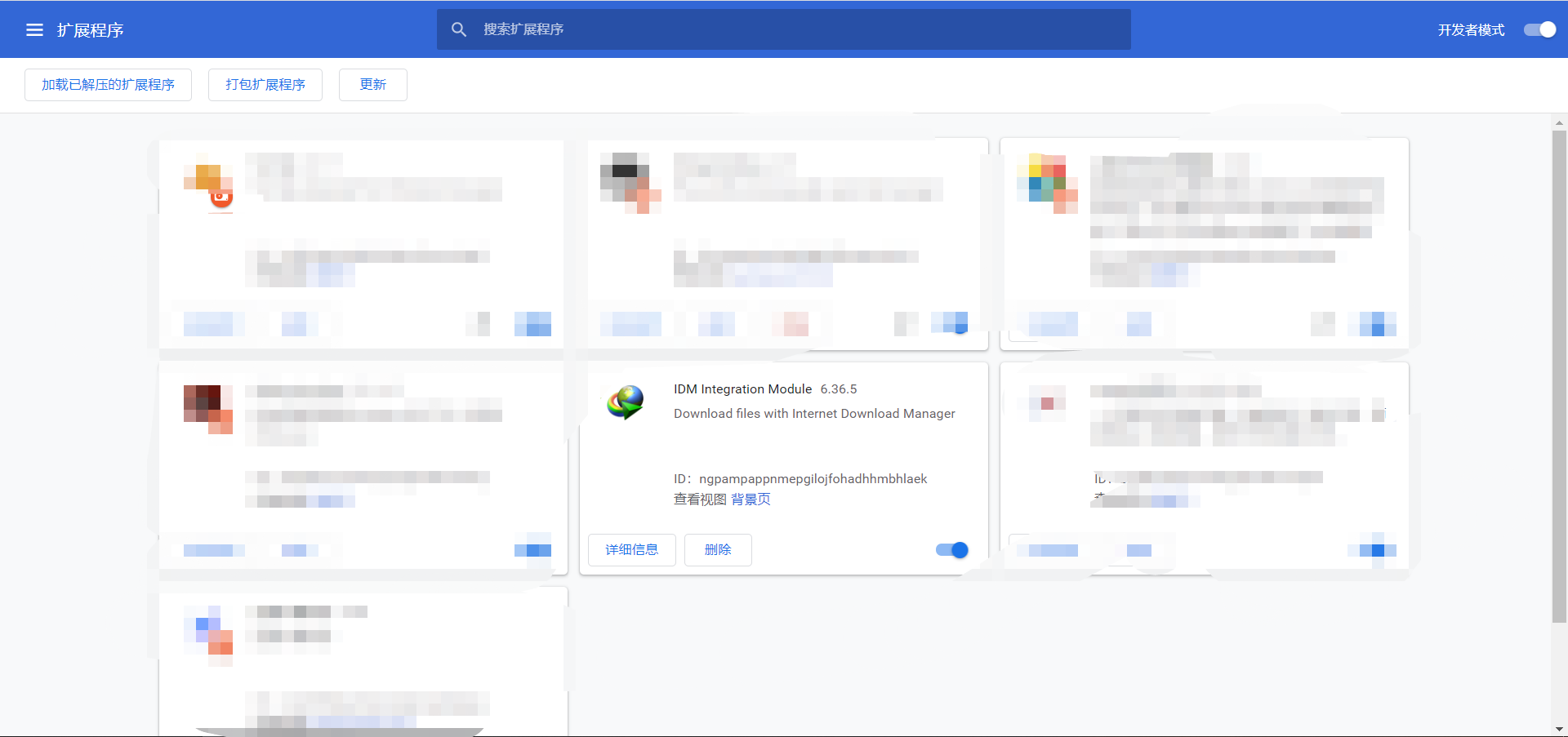Enable the toggle on the bottom-left extension card

tap(533, 550)
